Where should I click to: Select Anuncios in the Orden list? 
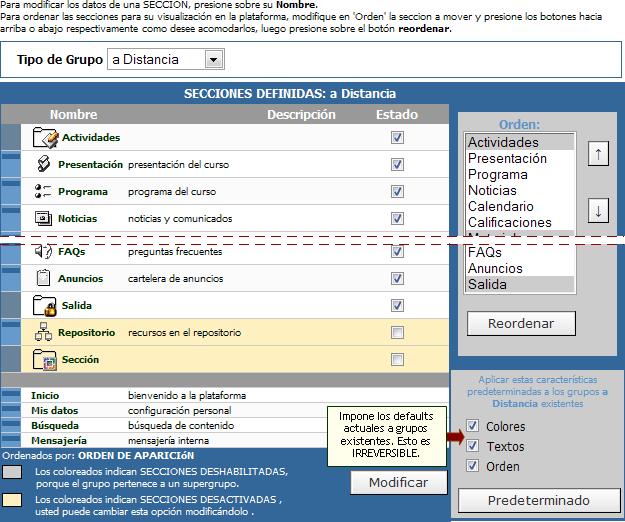(x=520, y=268)
